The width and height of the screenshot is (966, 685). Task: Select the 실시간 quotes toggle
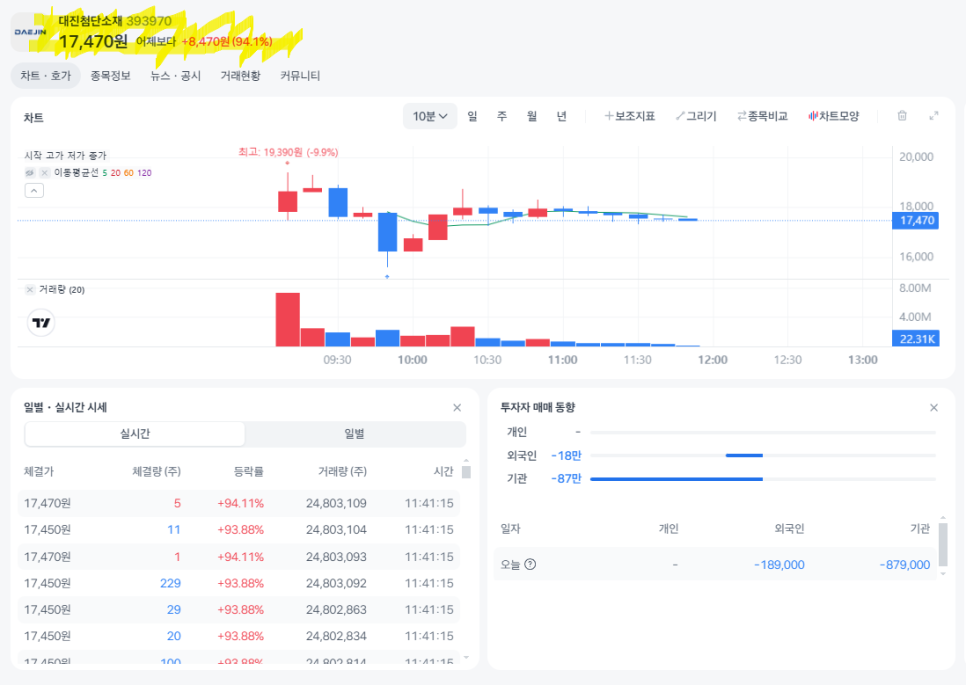tap(135, 434)
